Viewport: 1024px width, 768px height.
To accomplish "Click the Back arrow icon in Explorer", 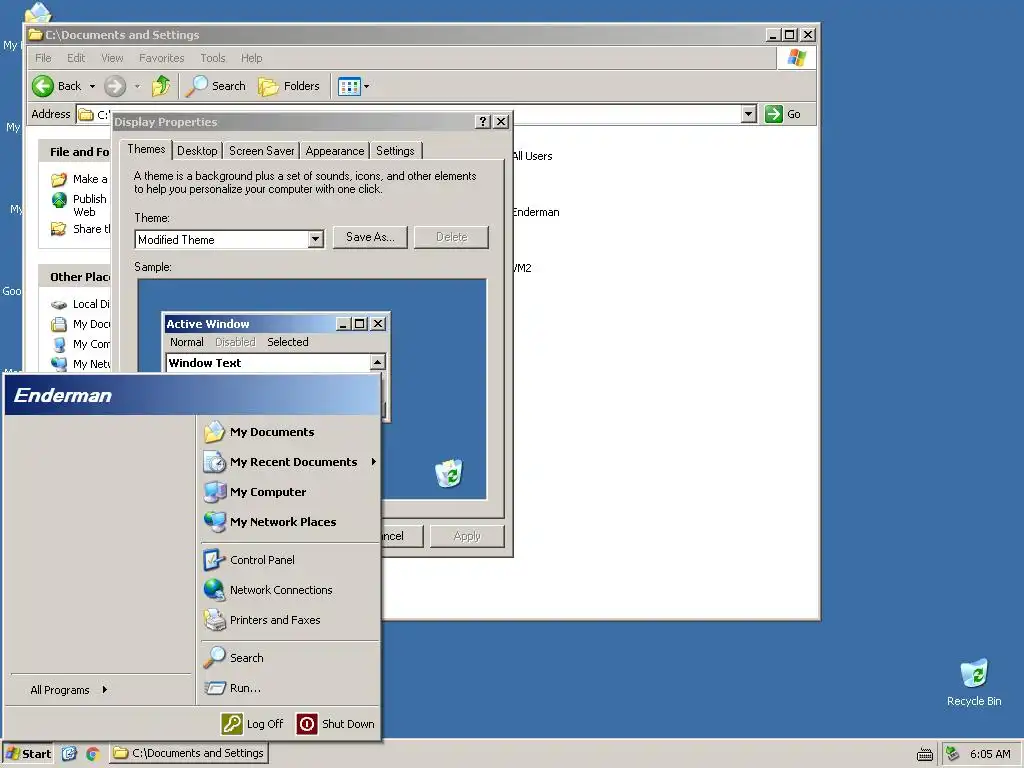I will [43, 86].
